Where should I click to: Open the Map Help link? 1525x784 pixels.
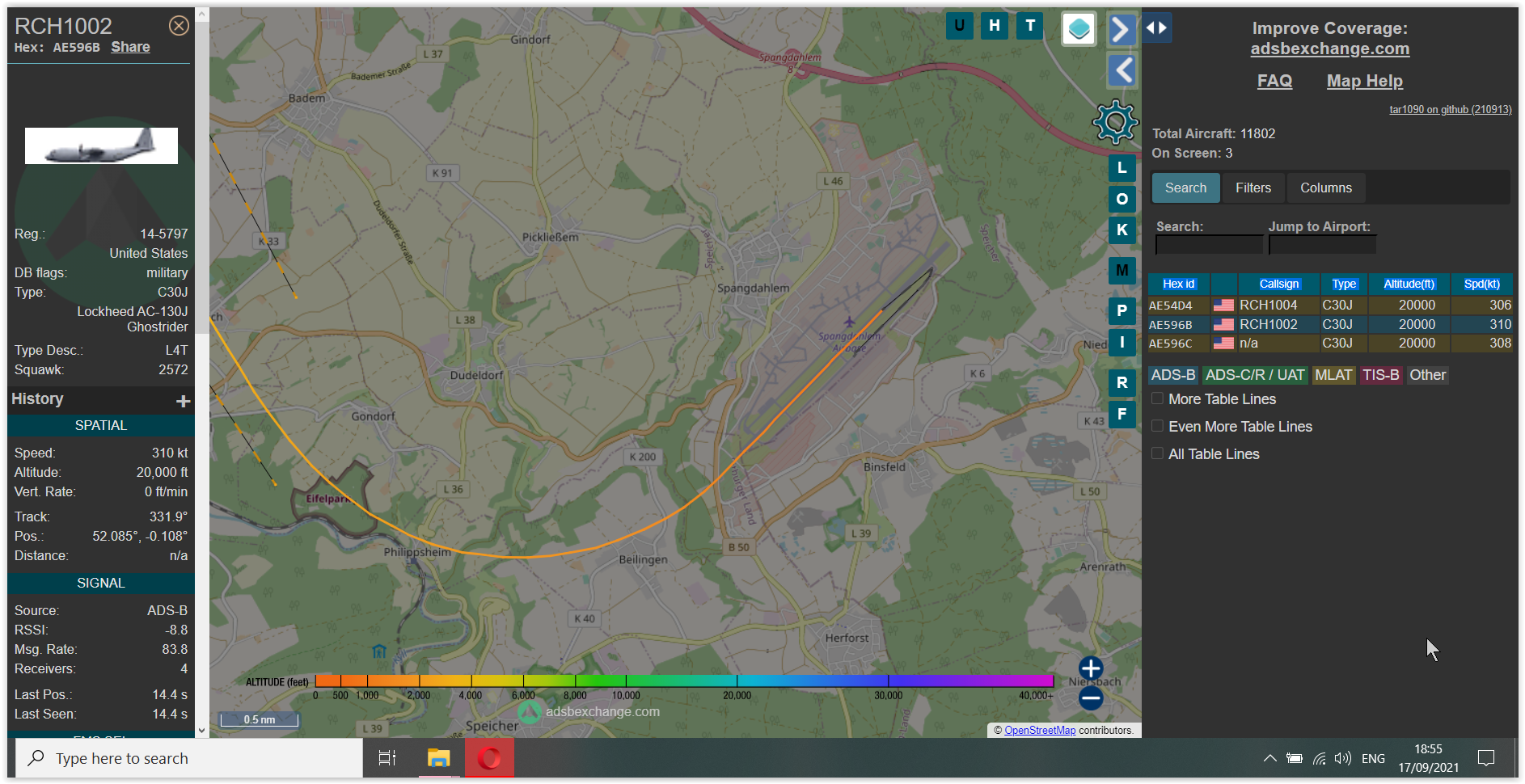[x=1364, y=81]
